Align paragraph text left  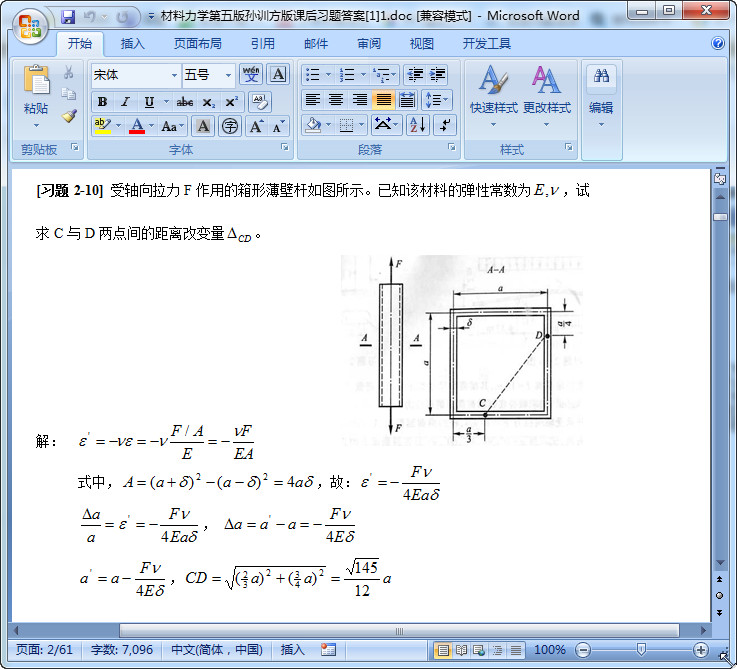[313, 100]
